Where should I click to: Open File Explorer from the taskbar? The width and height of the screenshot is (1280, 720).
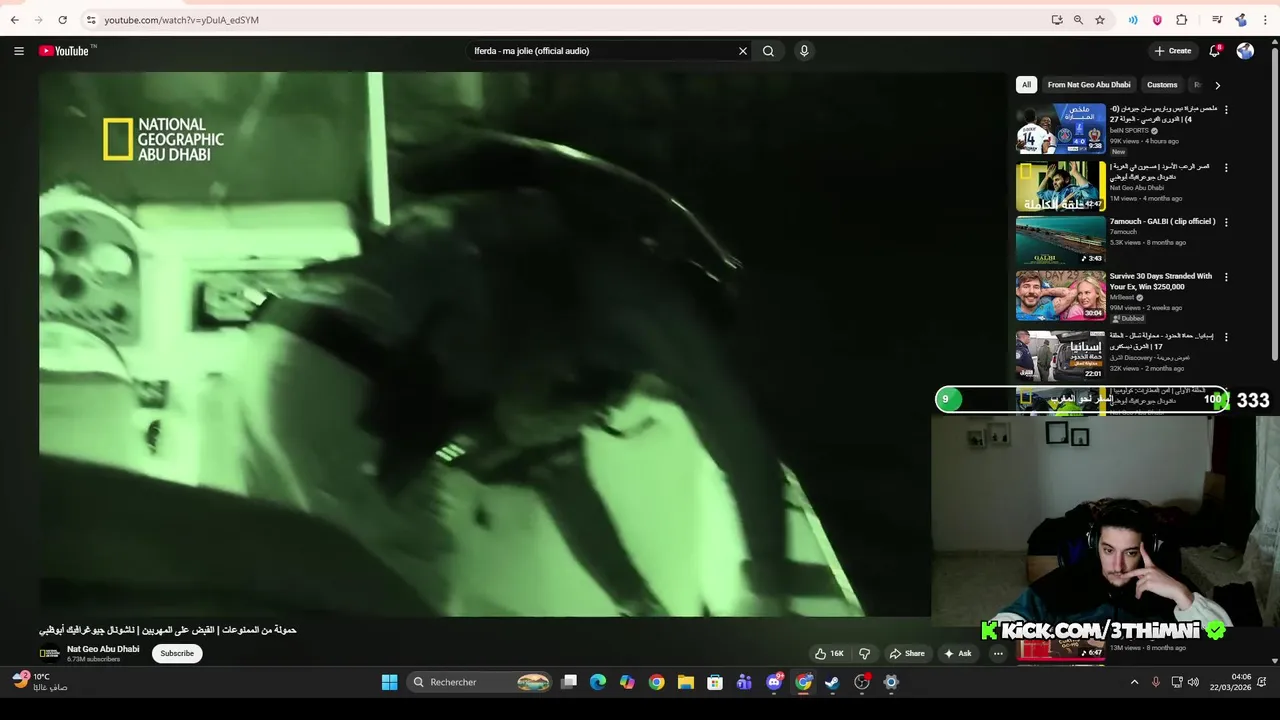686,682
